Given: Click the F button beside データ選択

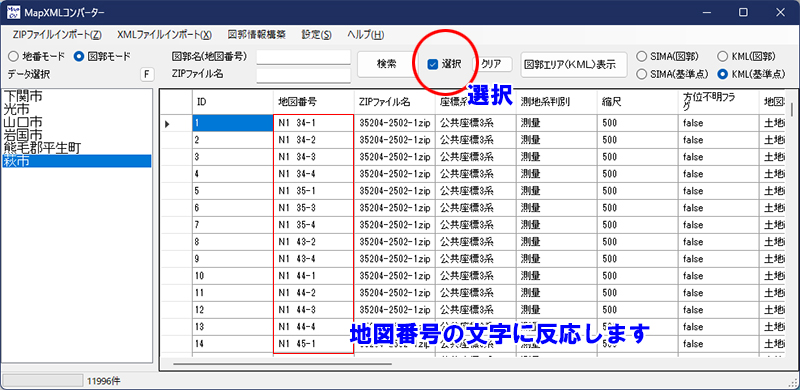Looking at the screenshot, I should pos(147,75).
